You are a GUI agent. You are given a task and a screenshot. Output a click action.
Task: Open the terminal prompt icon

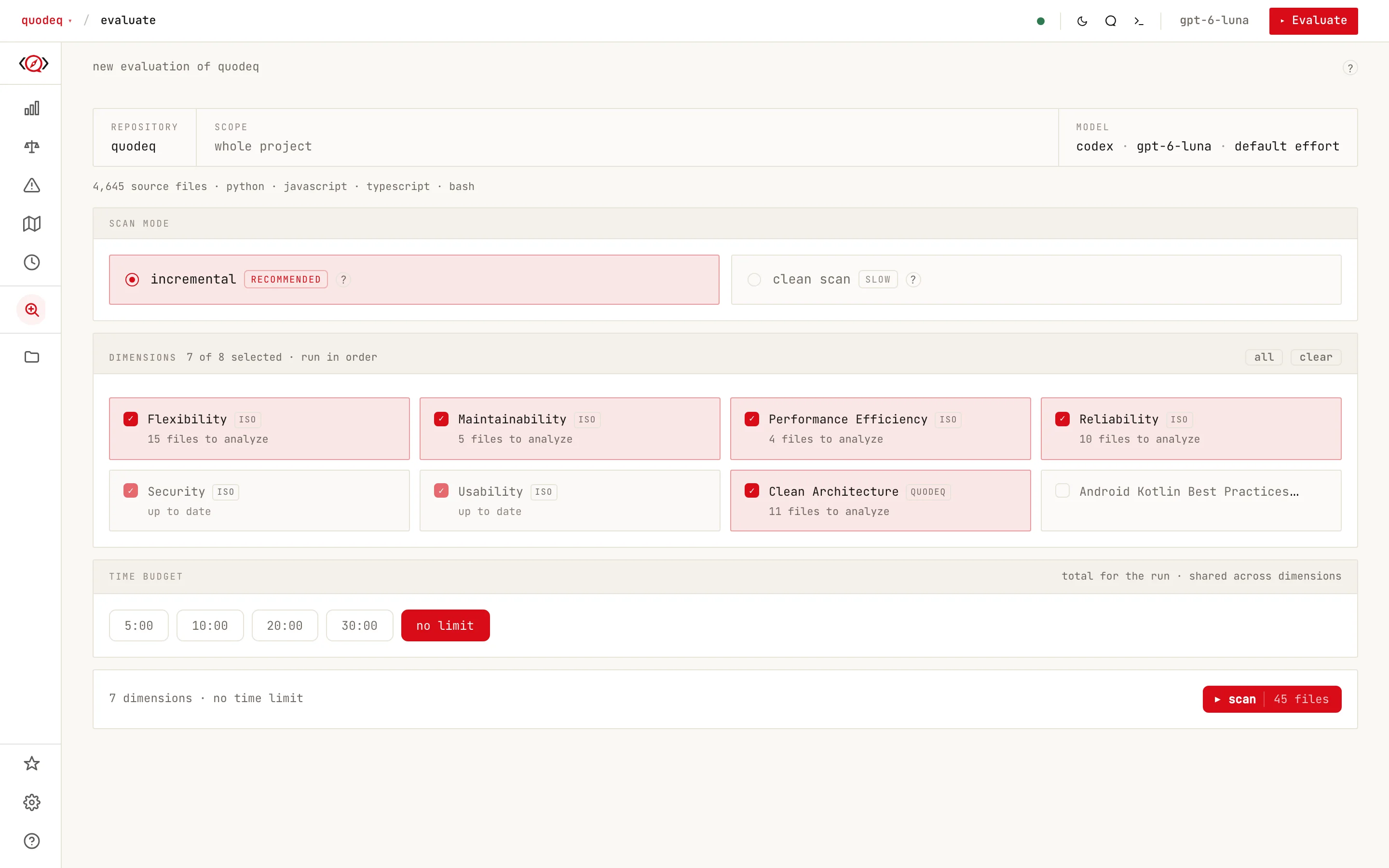(x=1139, y=21)
